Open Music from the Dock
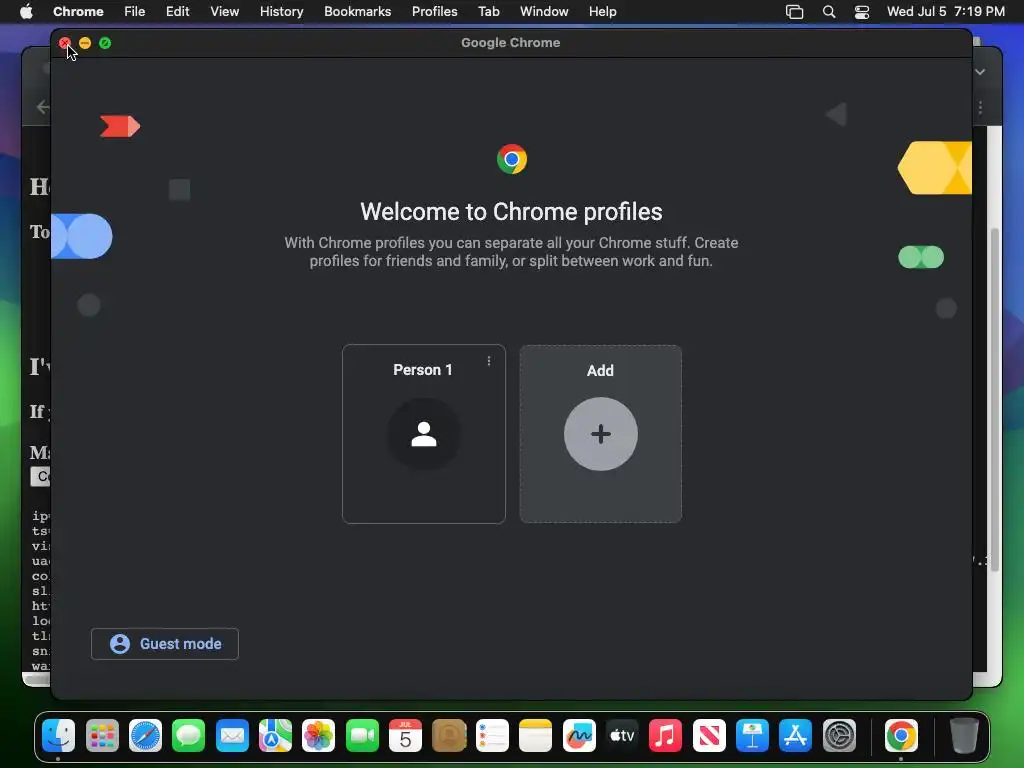 tap(665, 736)
